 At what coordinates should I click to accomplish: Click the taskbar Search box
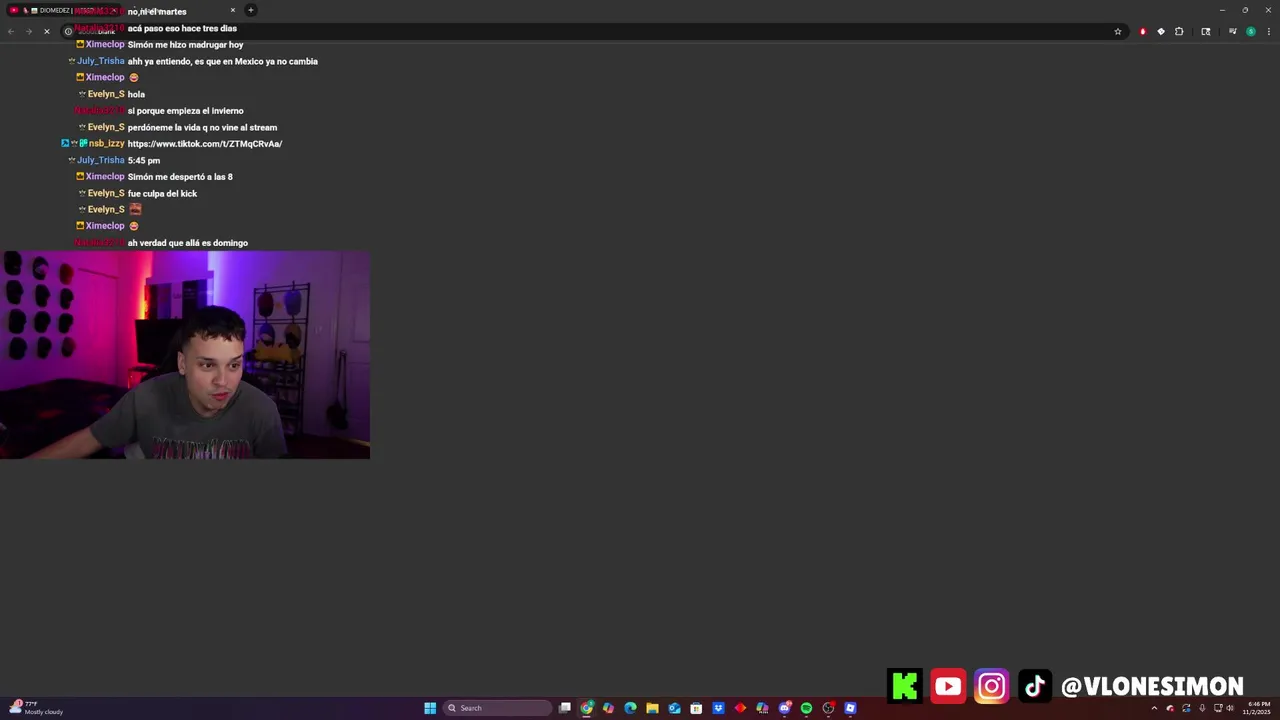click(x=497, y=708)
